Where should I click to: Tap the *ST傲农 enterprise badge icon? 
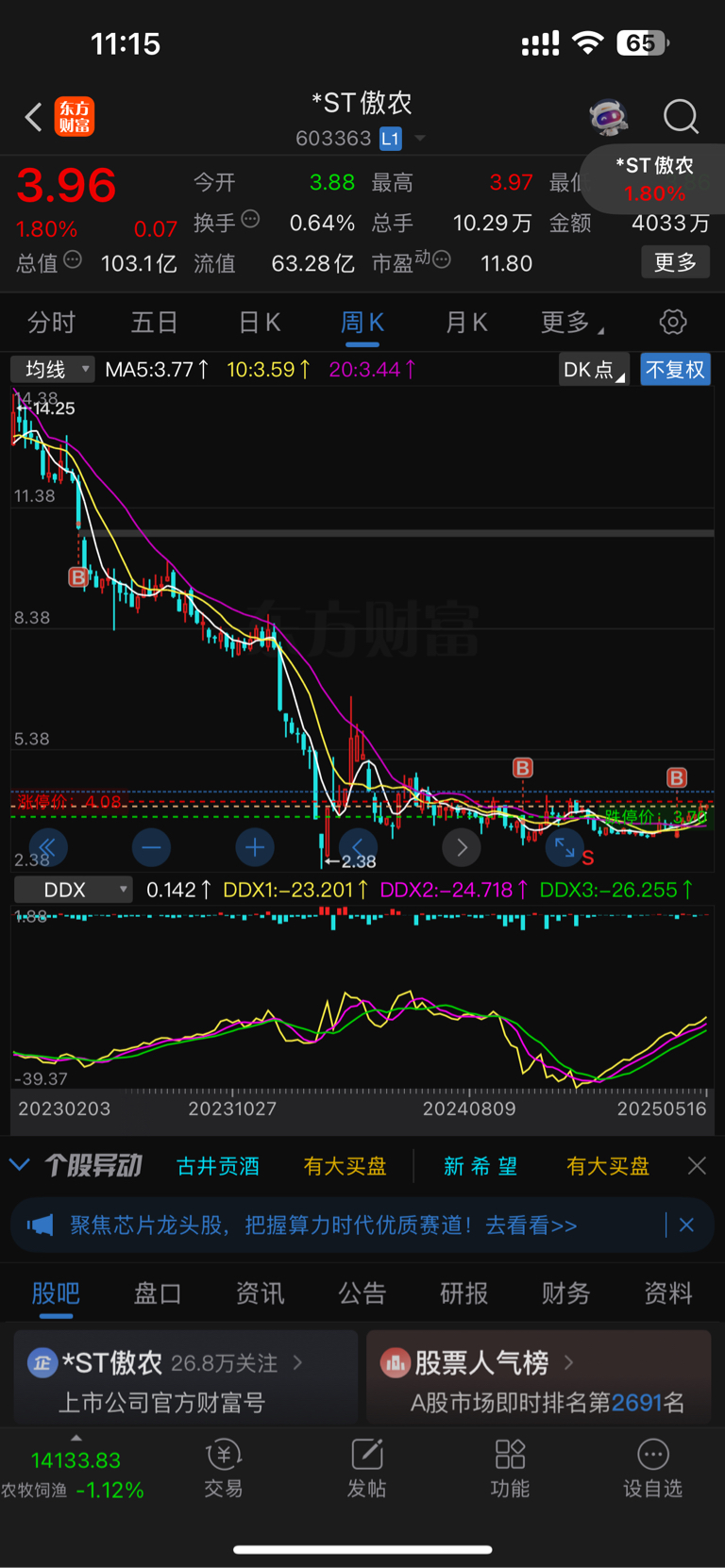coord(42,1362)
